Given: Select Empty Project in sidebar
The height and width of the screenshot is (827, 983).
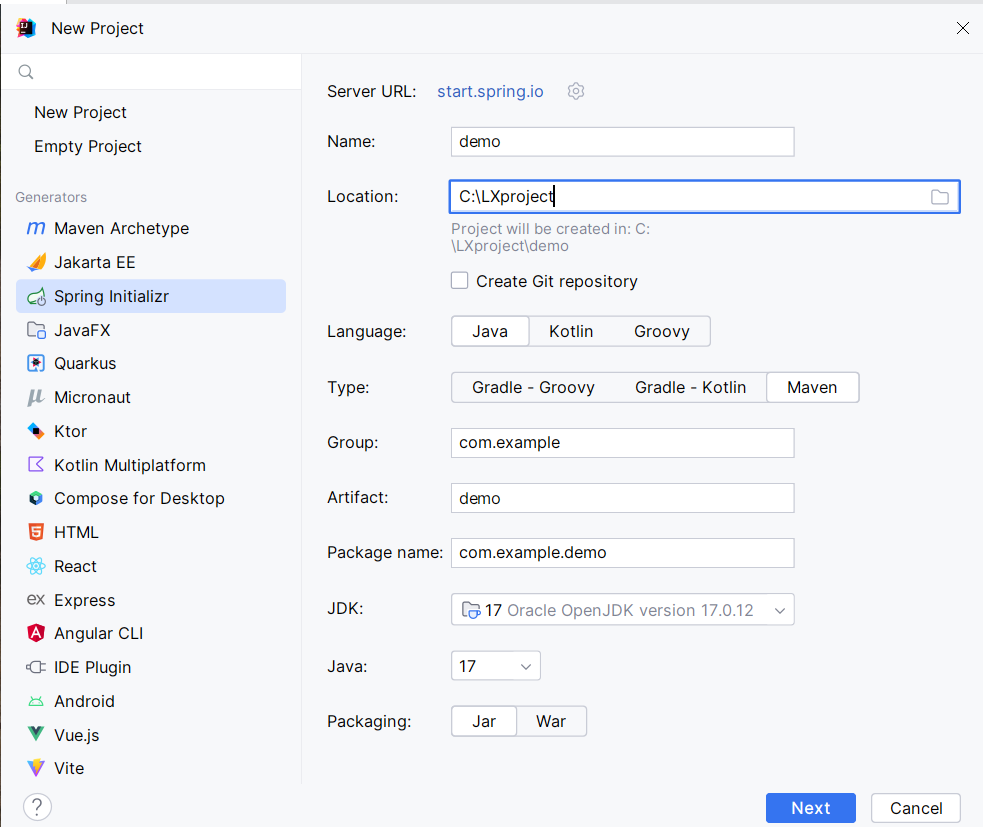Looking at the screenshot, I should pos(88,146).
